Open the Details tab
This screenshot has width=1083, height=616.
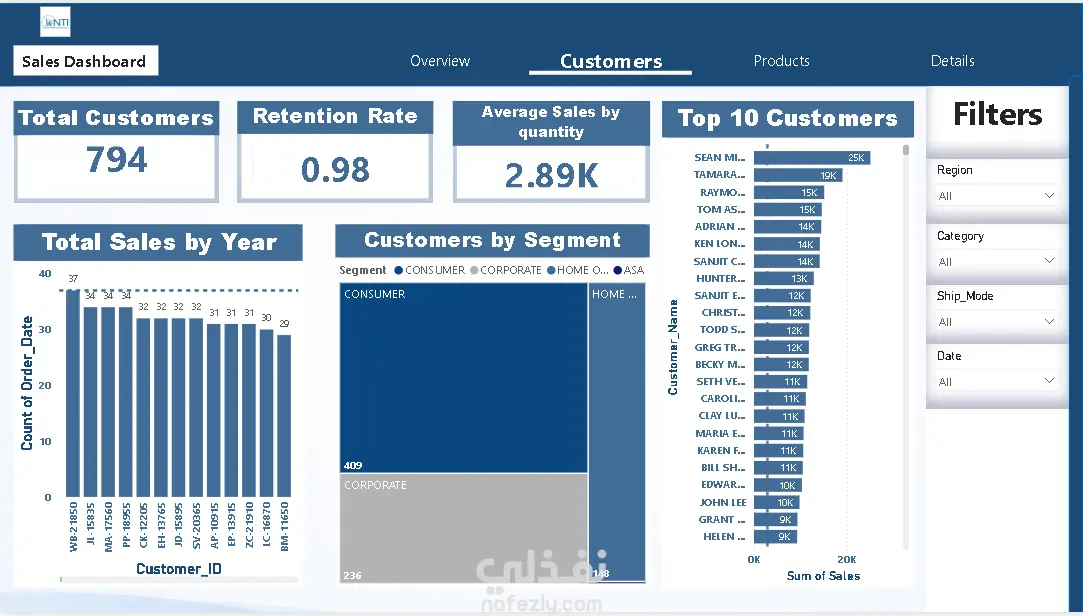pyautogui.click(x=952, y=61)
